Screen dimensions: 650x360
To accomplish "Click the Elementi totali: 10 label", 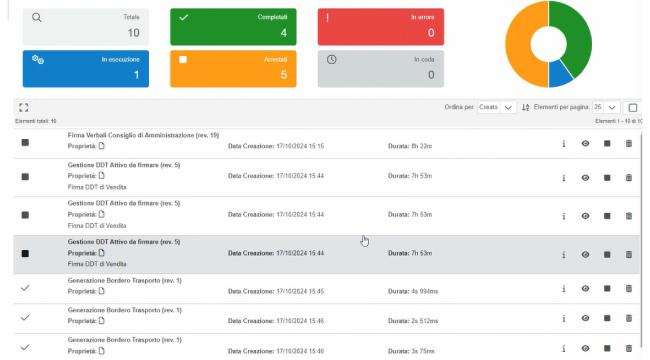I will pyautogui.click(x=36, y=121).
